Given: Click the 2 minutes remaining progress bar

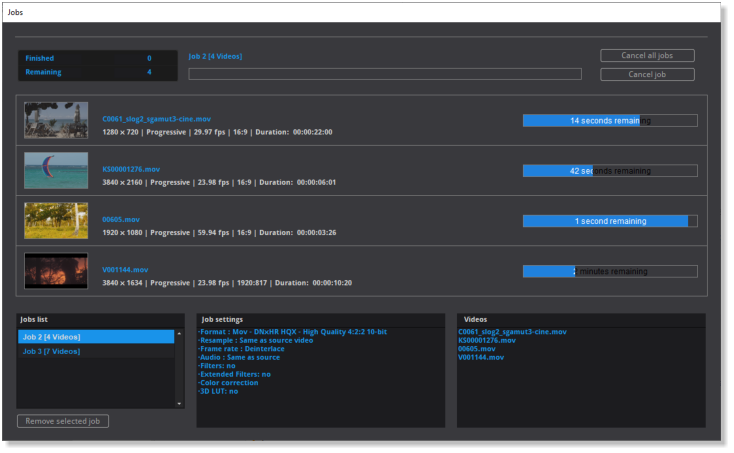Looking at the screenshot, I should [x=610, y=271].
